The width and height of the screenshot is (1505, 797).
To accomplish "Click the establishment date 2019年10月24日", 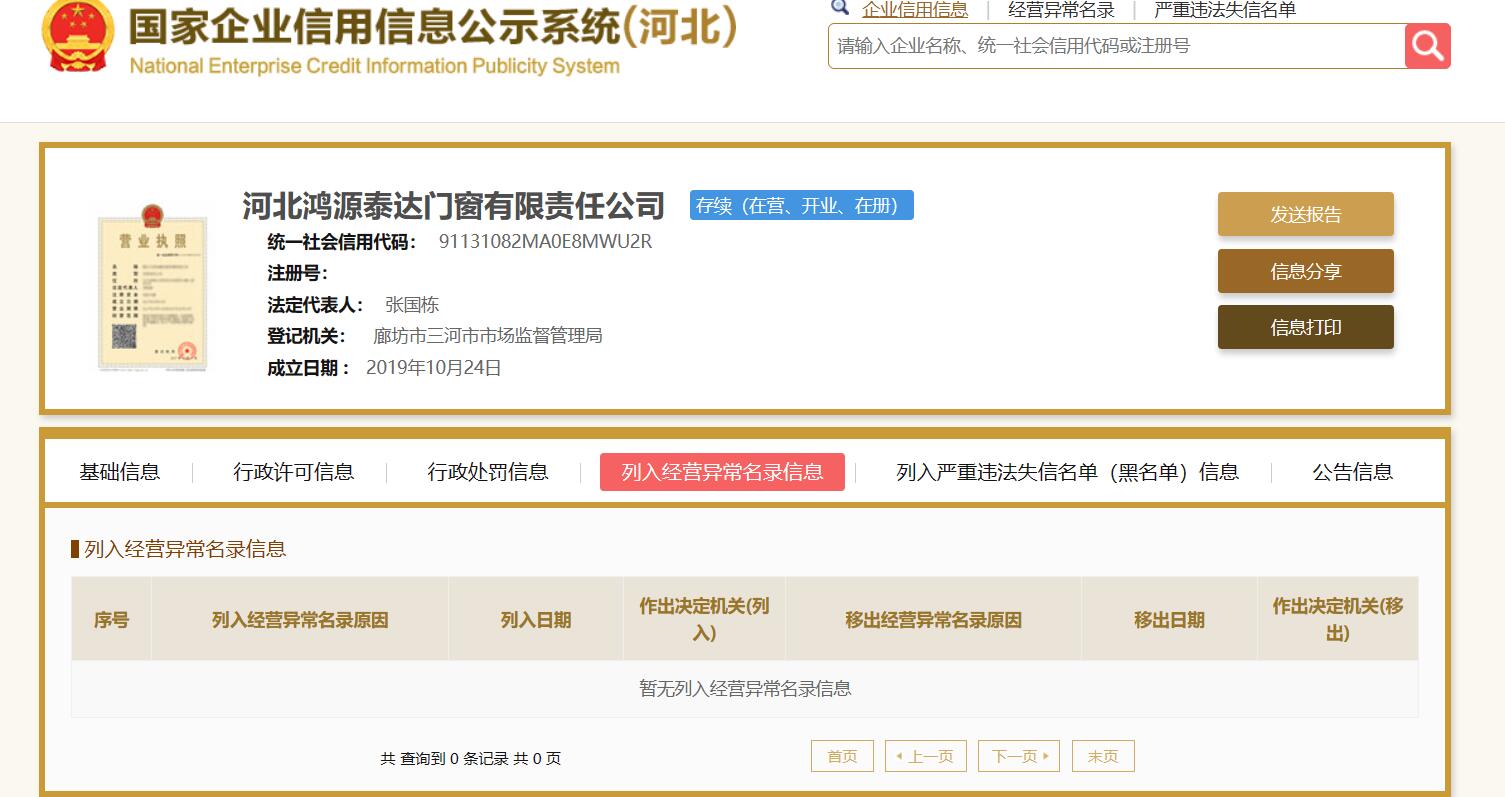I will click(x=434, y=368).
